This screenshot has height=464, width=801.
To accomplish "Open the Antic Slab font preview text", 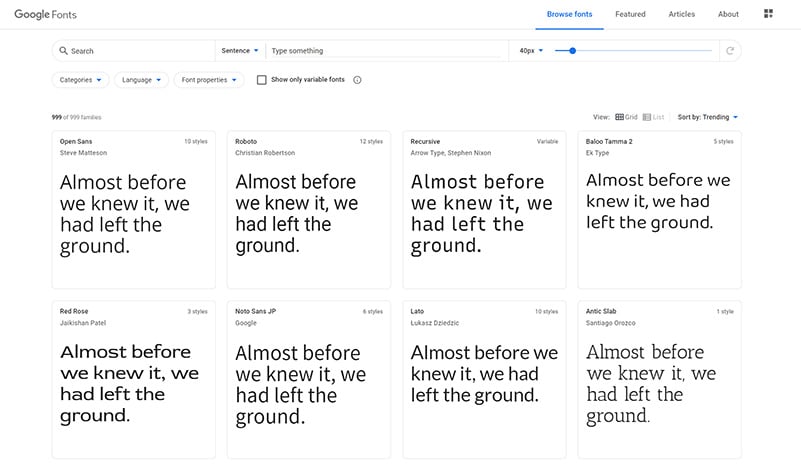I will [651, 384].
